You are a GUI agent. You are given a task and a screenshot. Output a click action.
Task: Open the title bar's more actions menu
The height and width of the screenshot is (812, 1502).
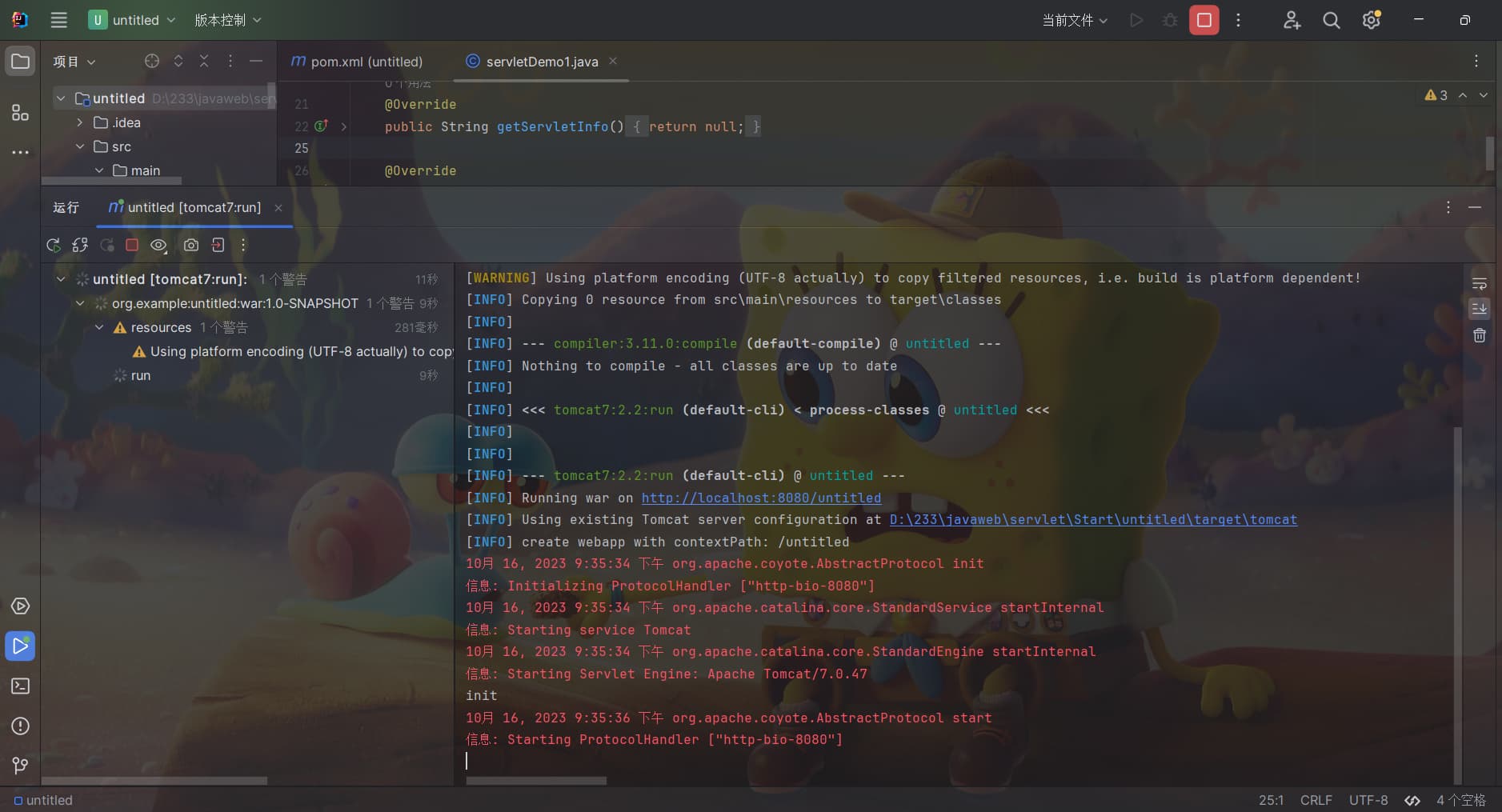(x=1238, y=20)
